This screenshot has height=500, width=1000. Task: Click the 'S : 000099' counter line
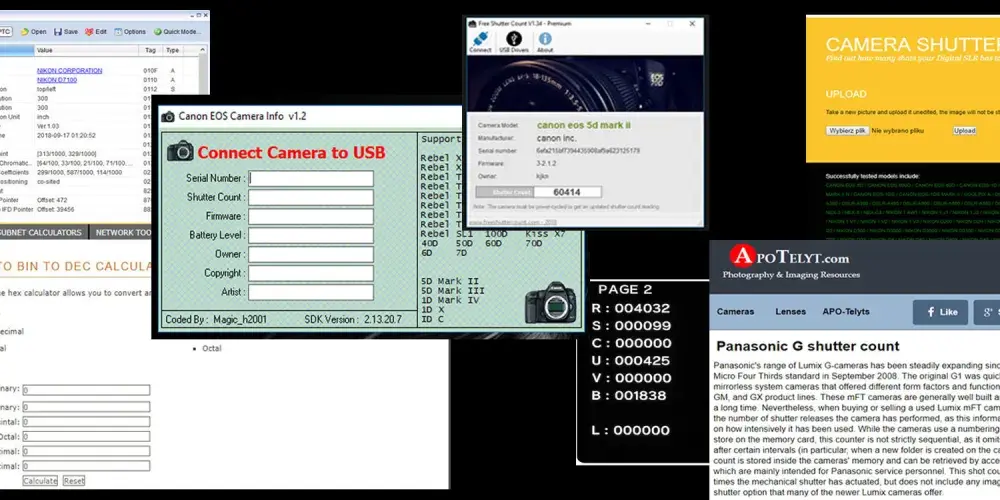click(x=631, y=326)
